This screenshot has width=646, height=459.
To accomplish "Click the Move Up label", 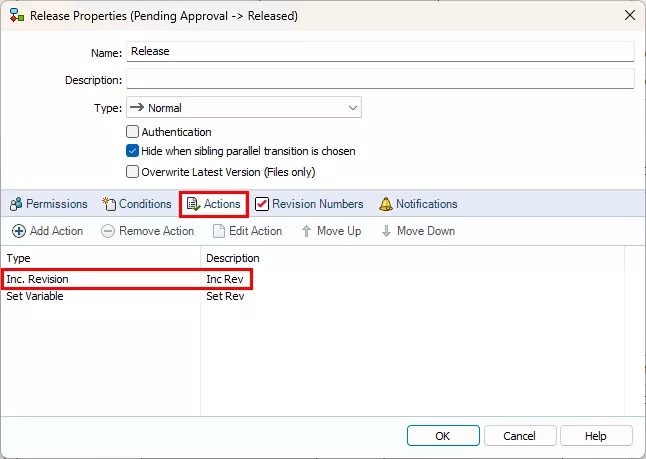I will (x=339, y=231).
